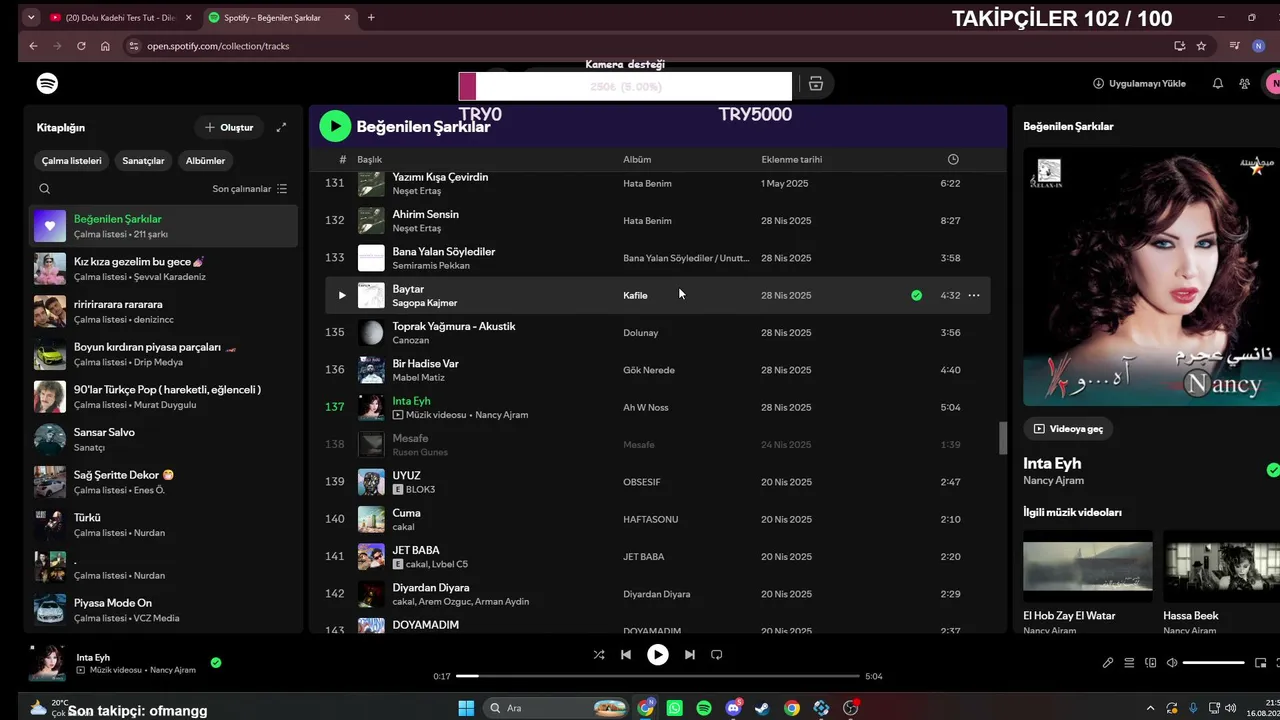Sort tracks by the Başlık column header

[370, 160]
